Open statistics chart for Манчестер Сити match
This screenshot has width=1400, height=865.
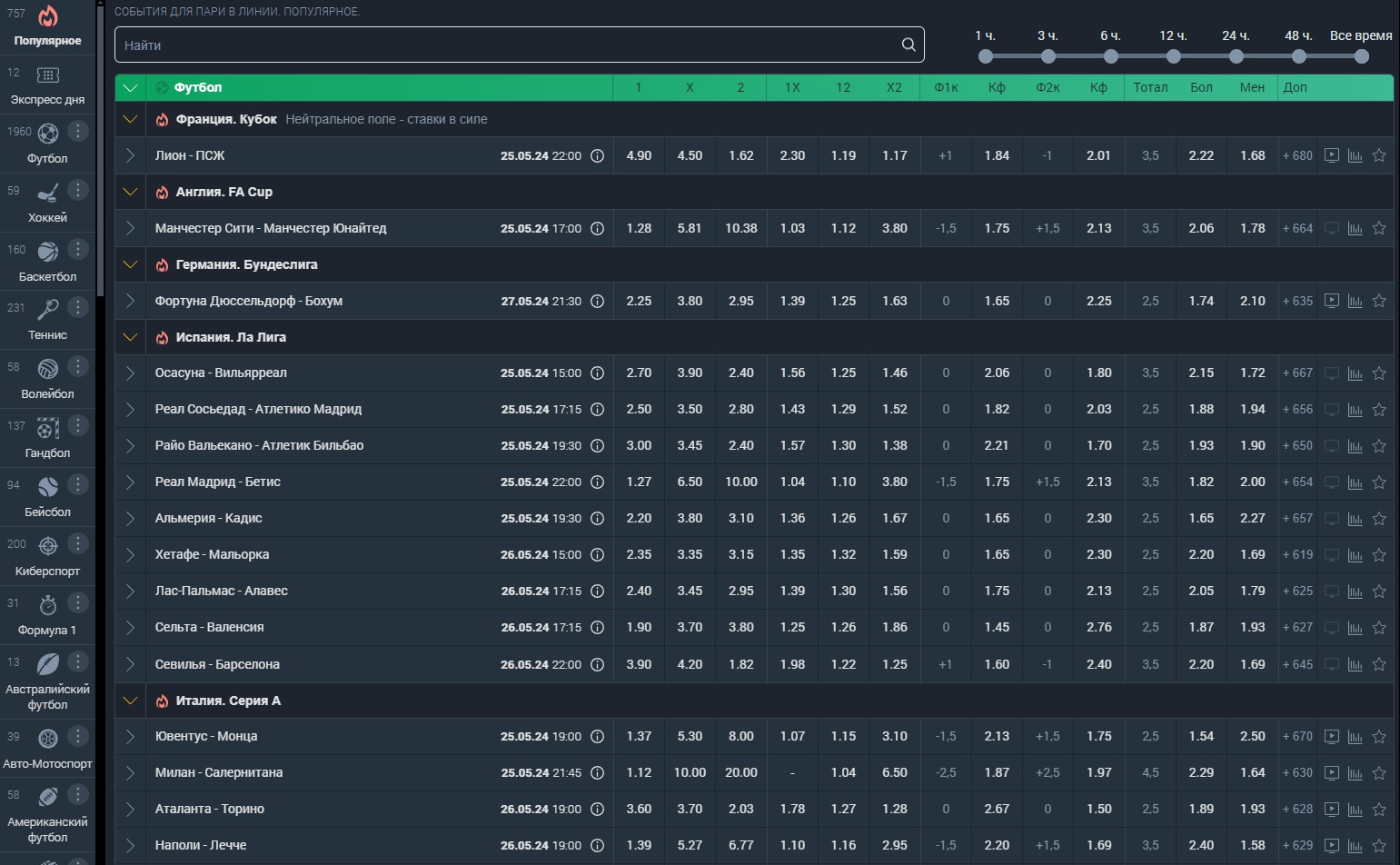click(1355, 228)
